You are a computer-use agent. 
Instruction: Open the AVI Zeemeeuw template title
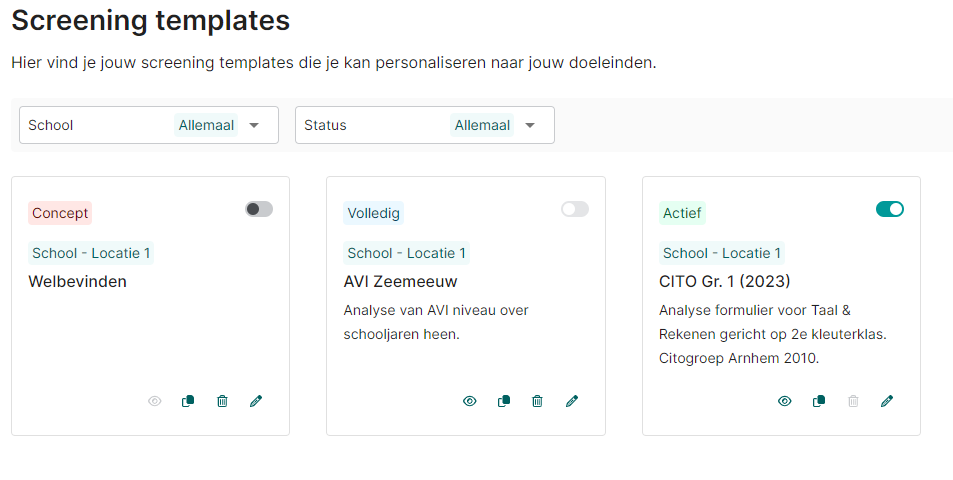pyautogui.click(x=400, y=281)
